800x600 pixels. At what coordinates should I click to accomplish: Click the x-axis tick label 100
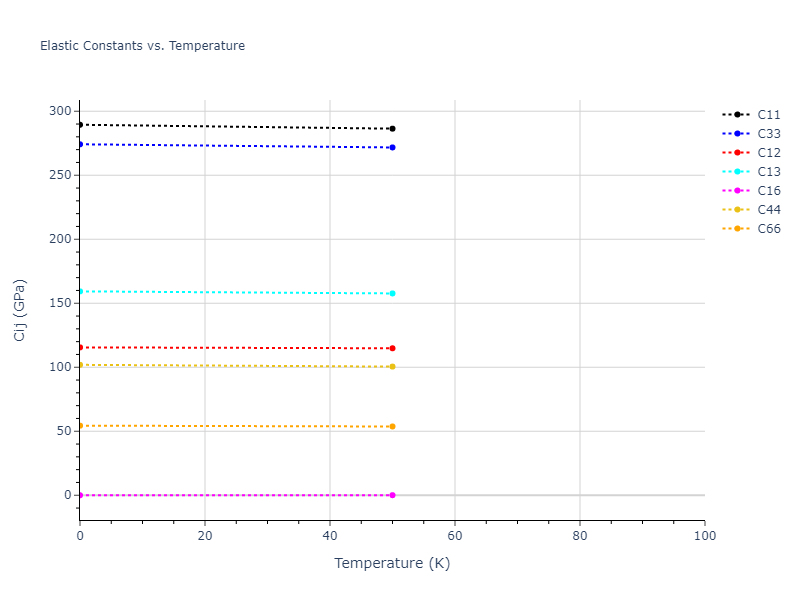704,537
